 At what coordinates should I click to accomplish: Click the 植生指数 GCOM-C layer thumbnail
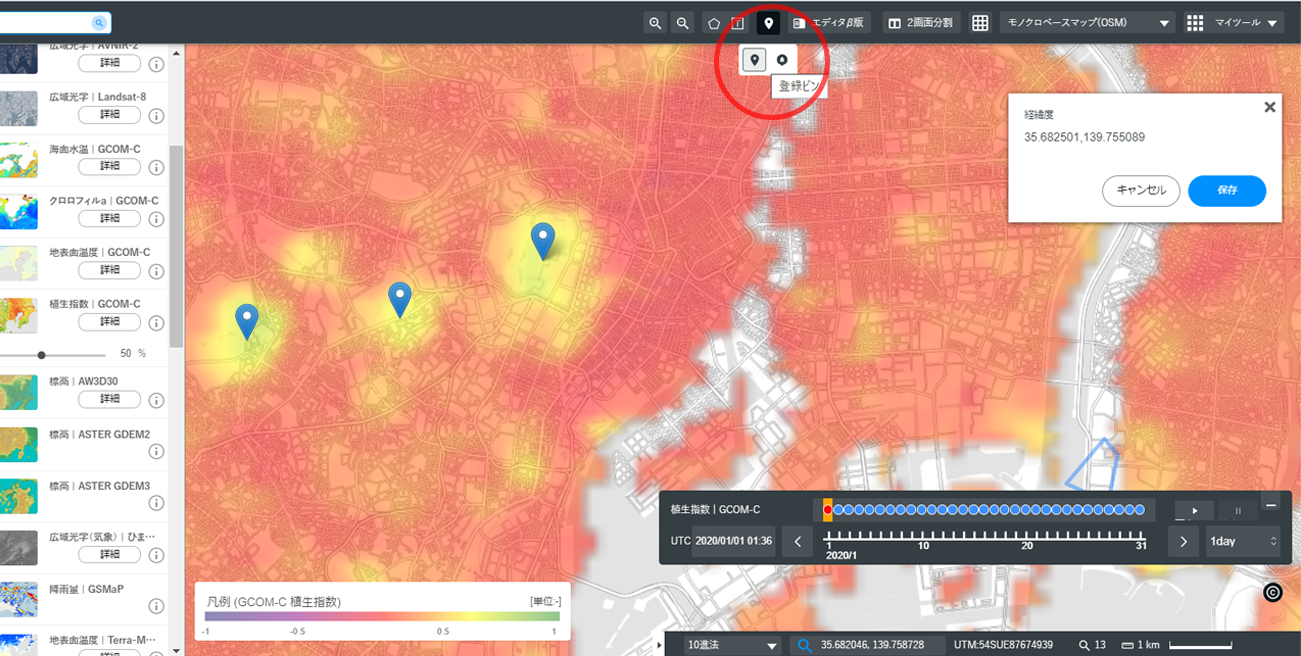point(19,315)
